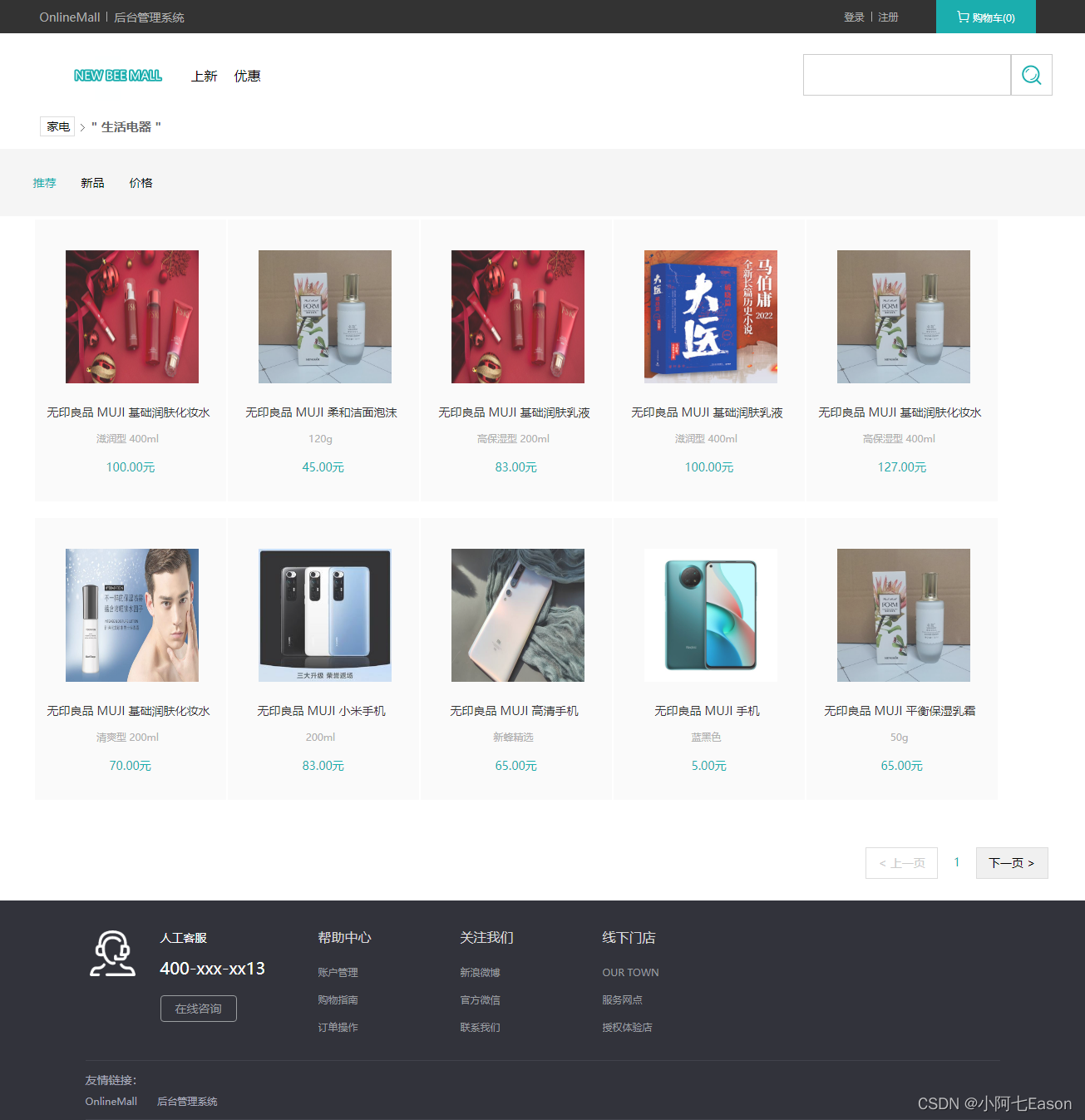Viewport: 1085px width, 1120px height.
Task: Sort products by 新品
Action: 92,183
